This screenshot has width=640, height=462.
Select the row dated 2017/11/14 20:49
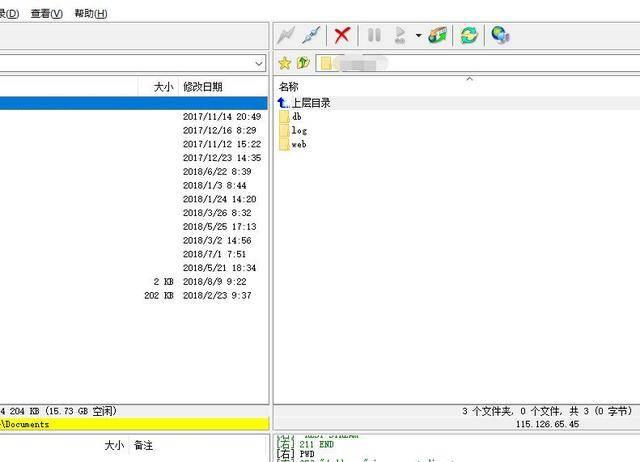pos(133,117)
